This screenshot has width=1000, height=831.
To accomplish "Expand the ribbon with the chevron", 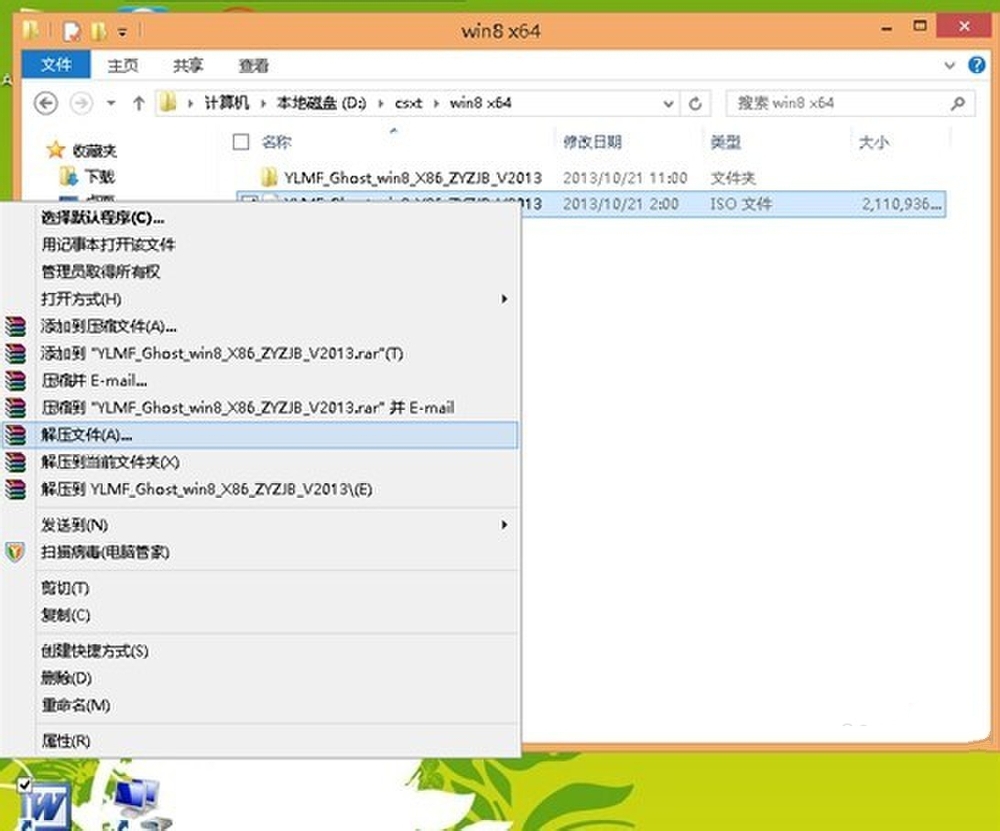I will point(951,65).
